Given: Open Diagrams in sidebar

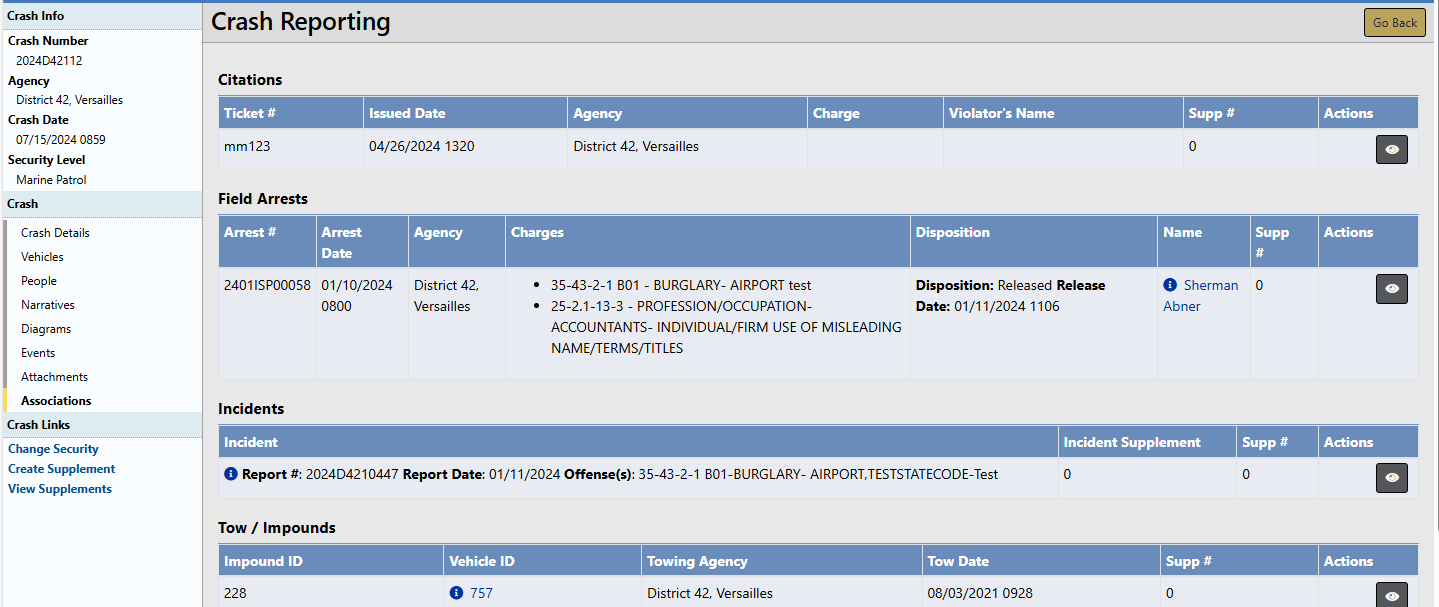Looking at the screenshot, I should pos(46,329).
